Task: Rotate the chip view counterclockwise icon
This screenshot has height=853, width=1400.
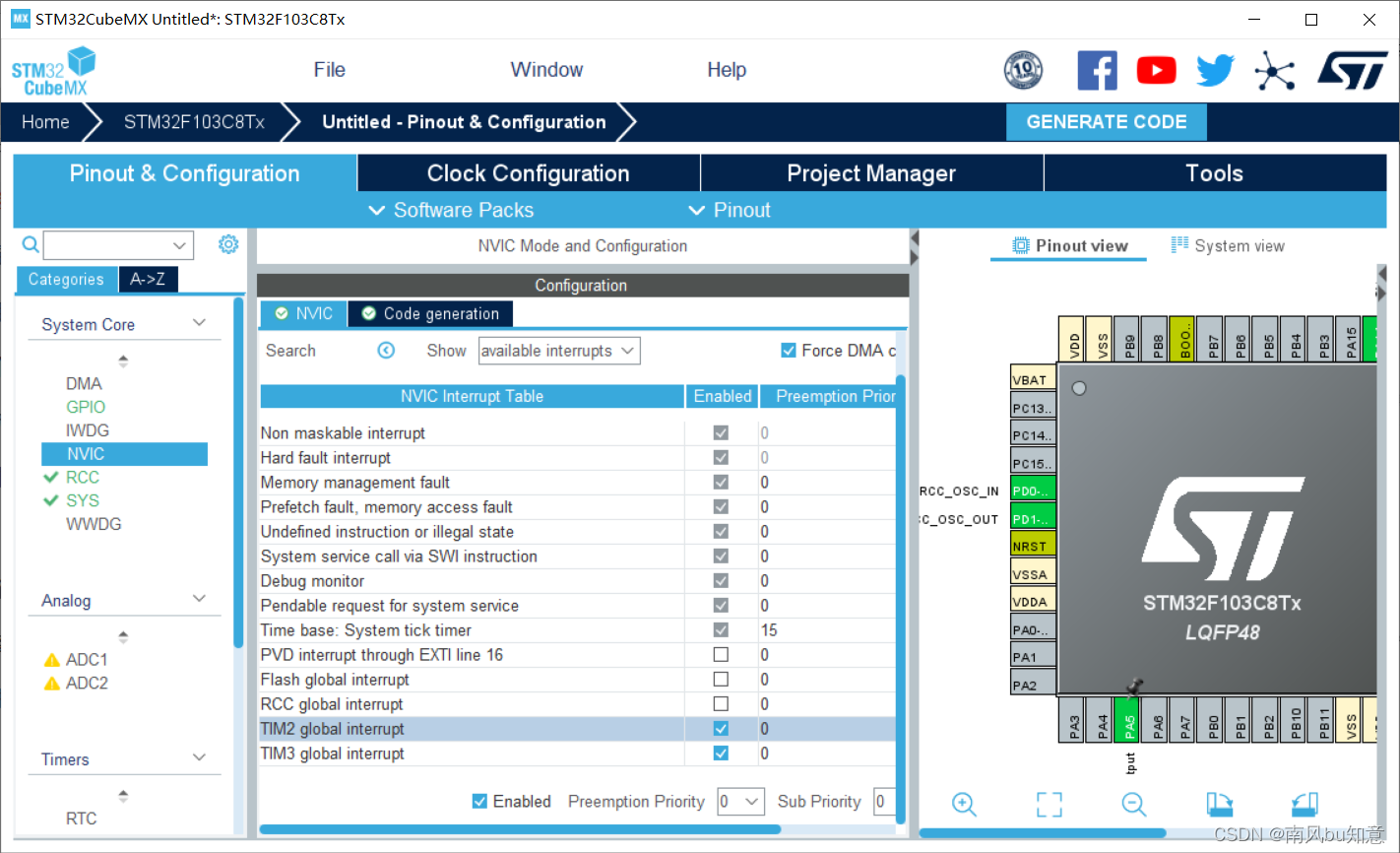Action: coord(1305,805)
